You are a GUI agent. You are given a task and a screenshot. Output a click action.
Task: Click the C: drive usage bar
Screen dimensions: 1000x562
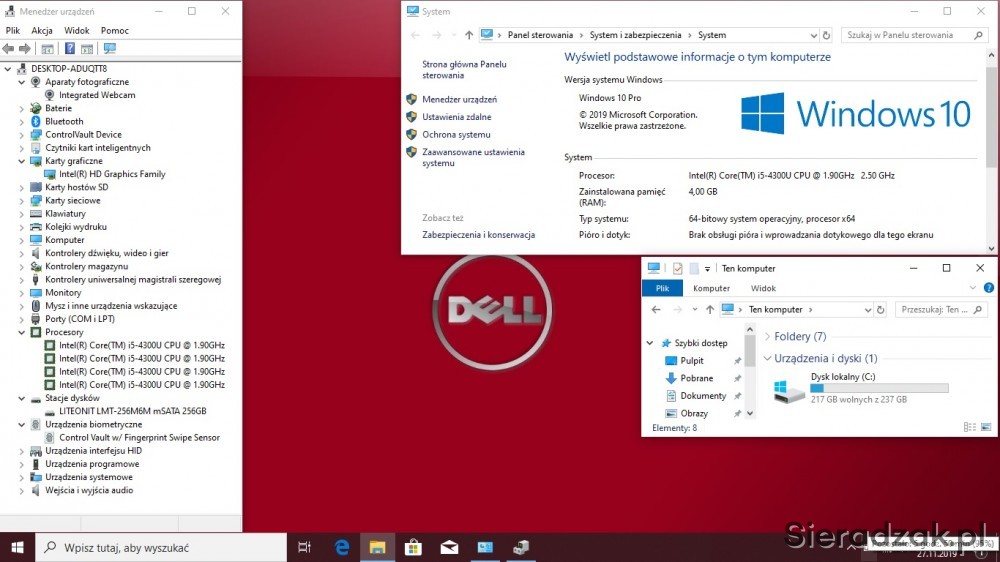coord(879,388)
